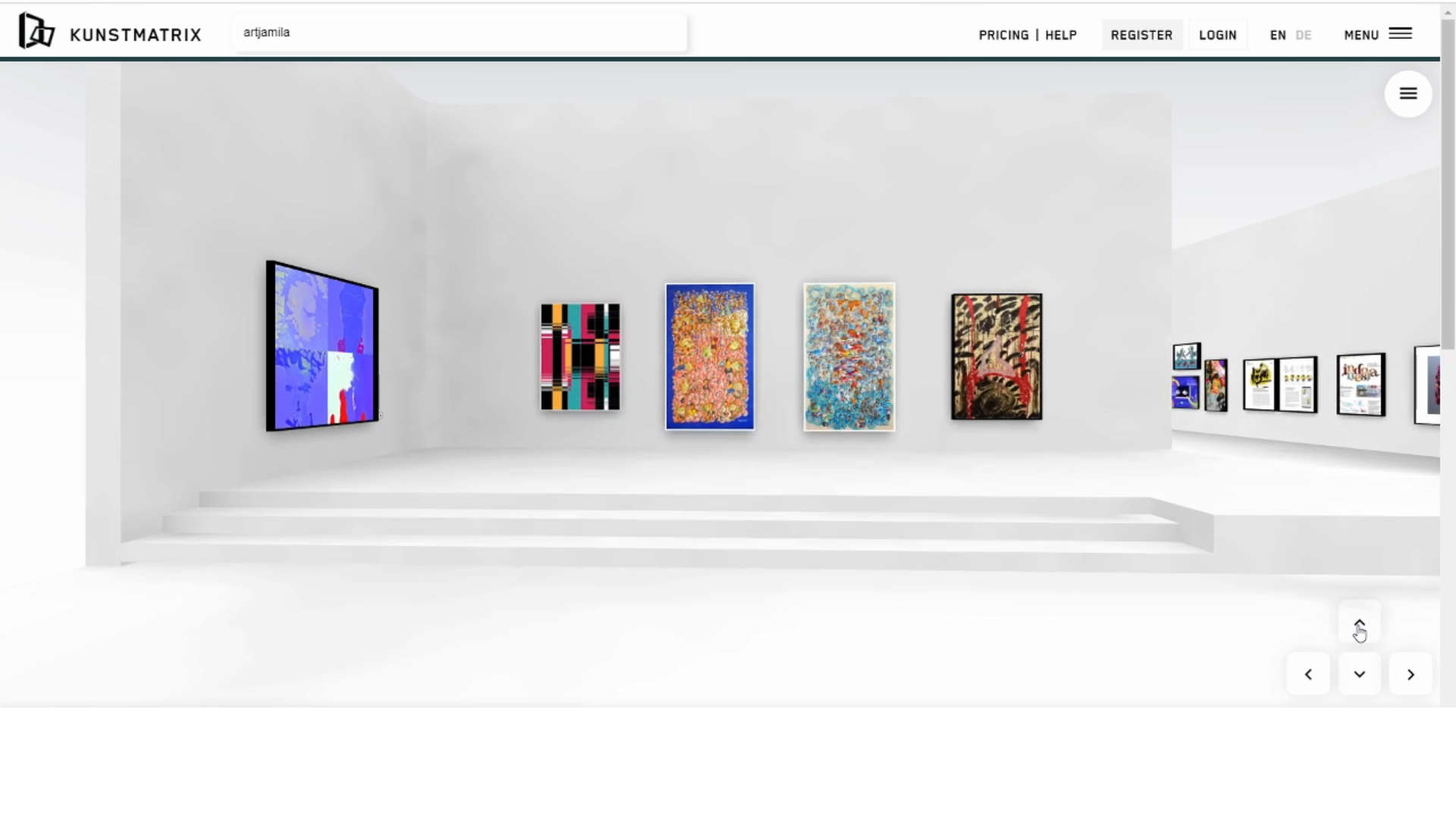Select the striped pink and teal artwork

point(580,357)
